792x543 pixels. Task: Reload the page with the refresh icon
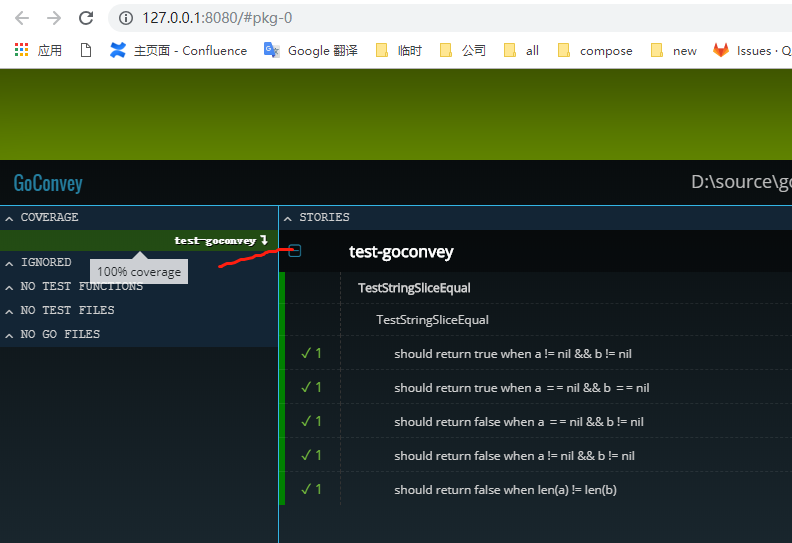pyautogui.click(x=86, y=18)
